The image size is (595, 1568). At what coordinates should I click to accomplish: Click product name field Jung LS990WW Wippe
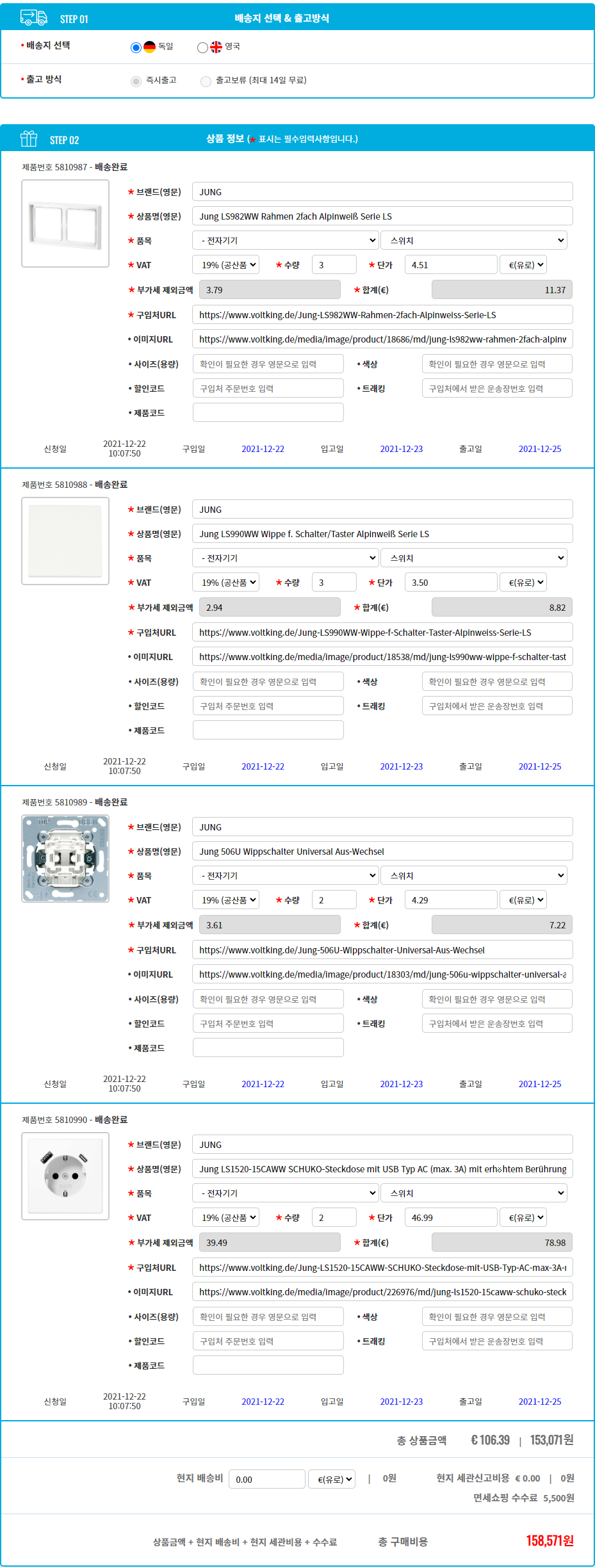pos(382,533)
